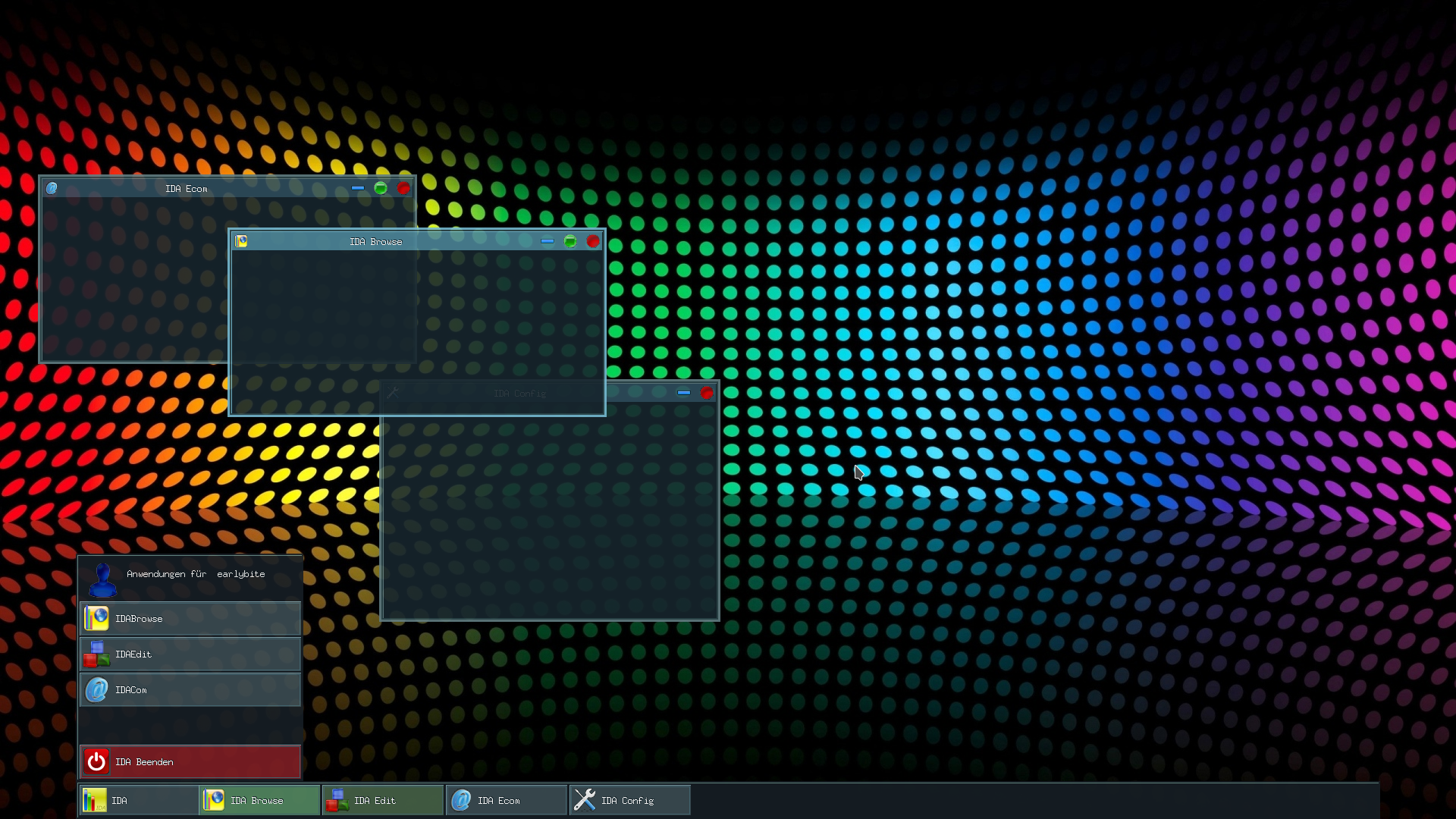Click the app icon in the IDA Browse title bar
Image resolution: width=1456 pixels, height=819 pixels.
[x=242, y=241]
